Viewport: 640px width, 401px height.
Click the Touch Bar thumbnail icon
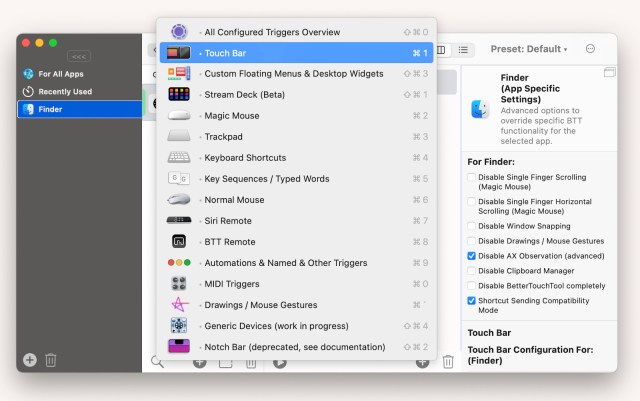(179, 53)
